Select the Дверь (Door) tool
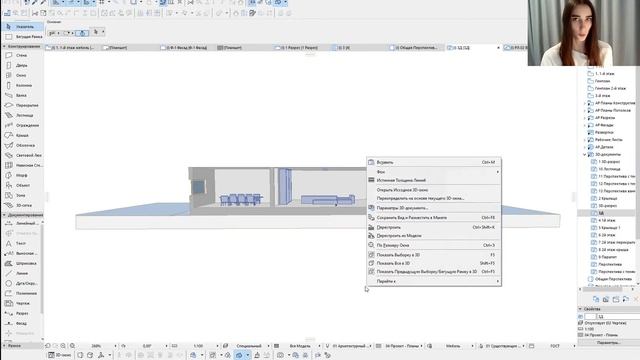The width and height of the screenshot is (640, 360). 22,65
